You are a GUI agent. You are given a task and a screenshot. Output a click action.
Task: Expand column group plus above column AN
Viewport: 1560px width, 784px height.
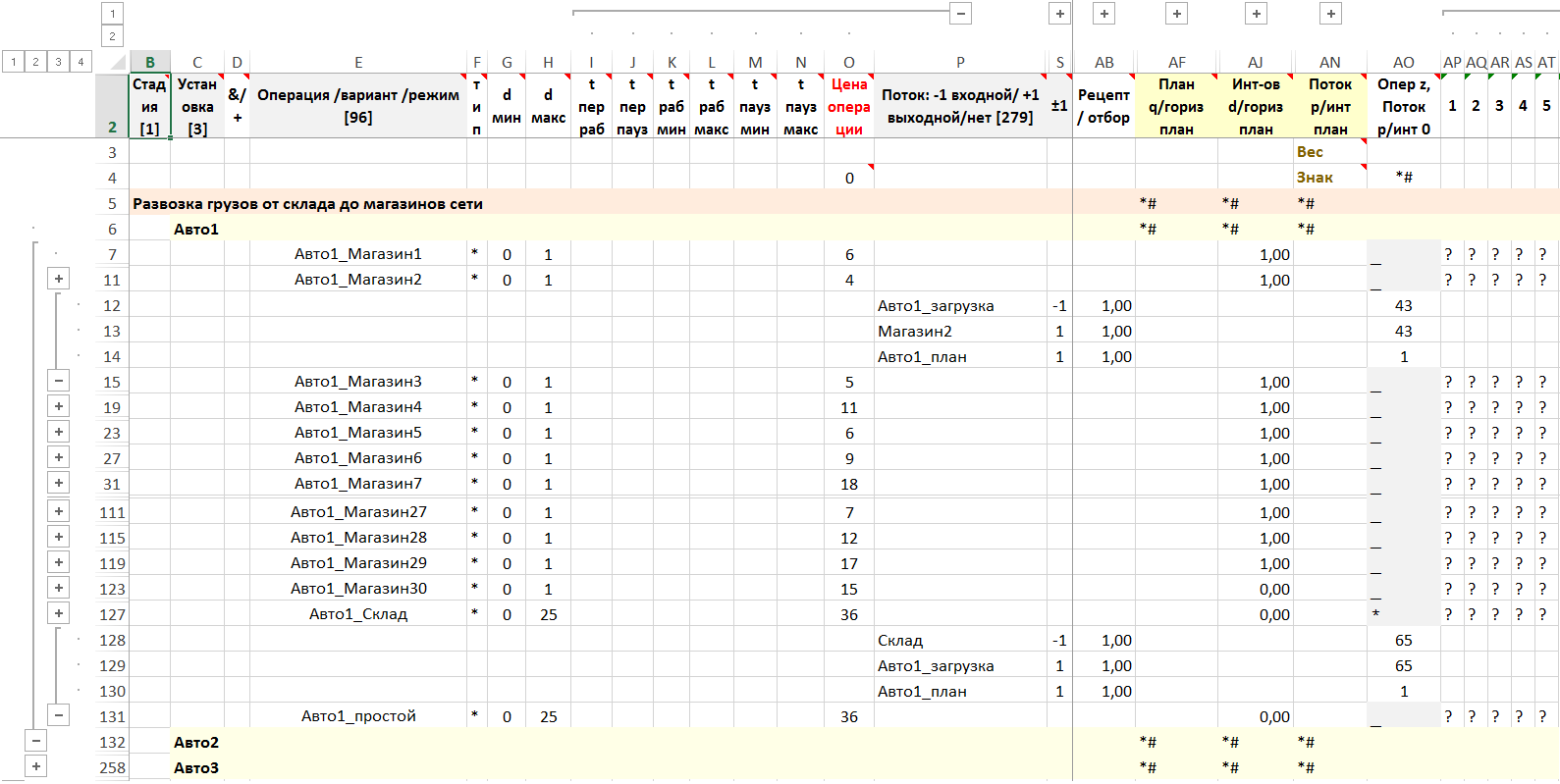click(1330, 14)
